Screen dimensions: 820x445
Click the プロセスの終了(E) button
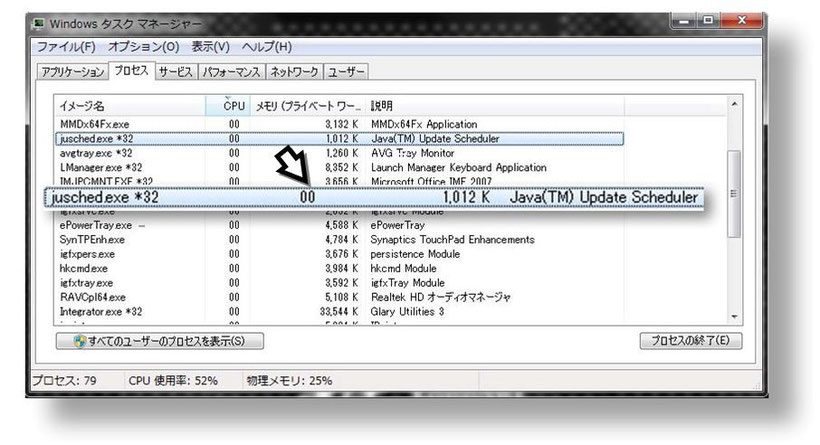click(690, 340)
